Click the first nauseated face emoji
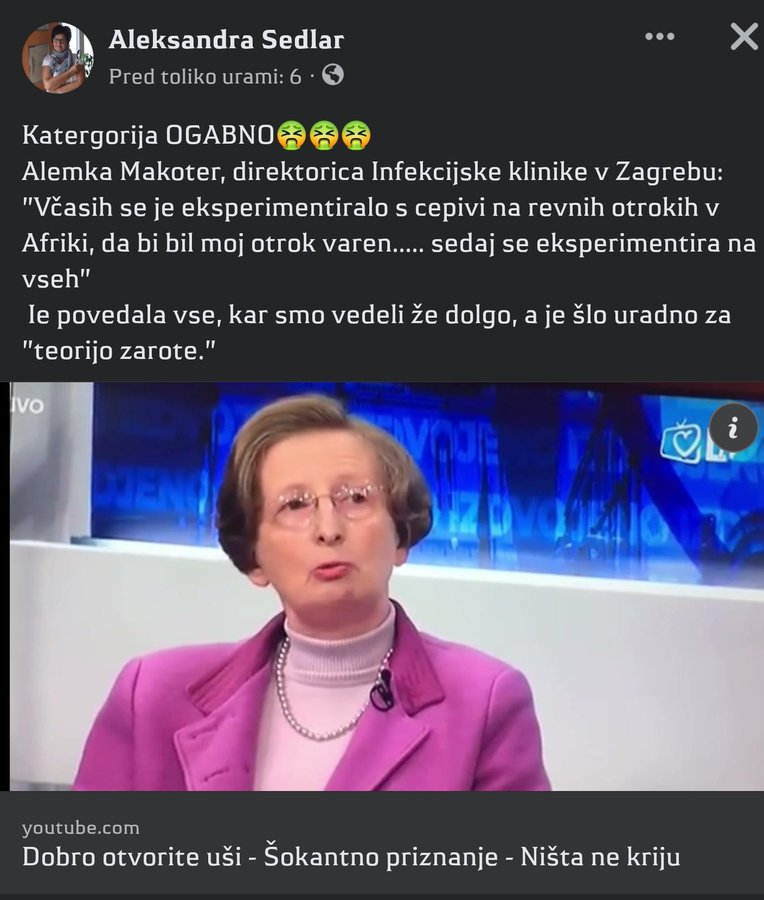This screenshot has width=764, height=900. [x=291, y=135]
